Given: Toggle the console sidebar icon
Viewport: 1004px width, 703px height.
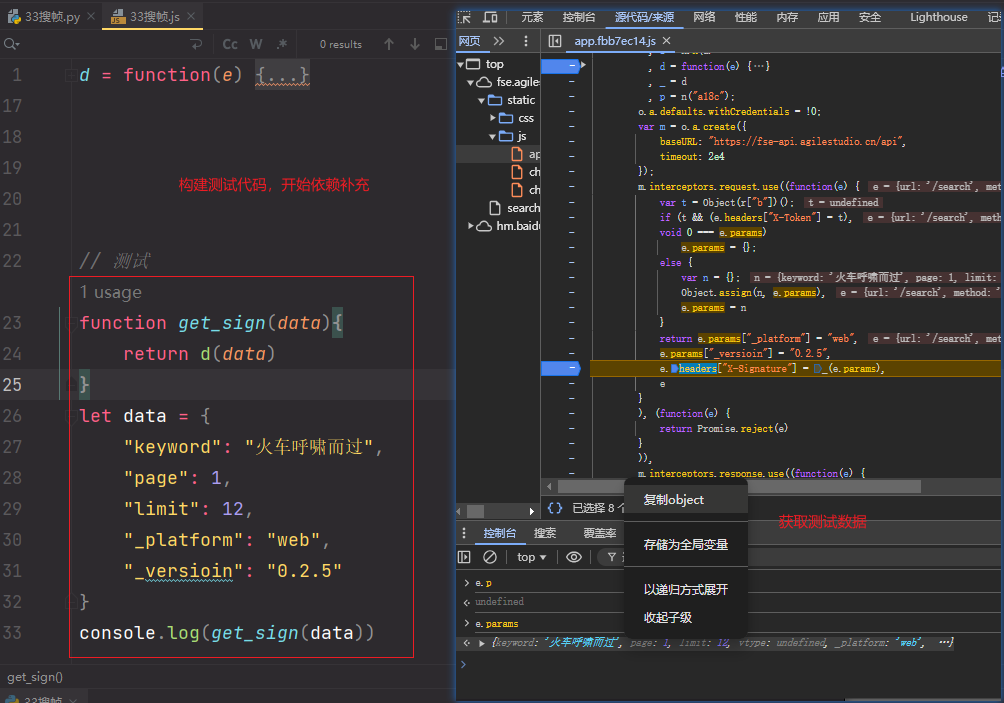Looking at the screenshot, I should coord(464,557).
